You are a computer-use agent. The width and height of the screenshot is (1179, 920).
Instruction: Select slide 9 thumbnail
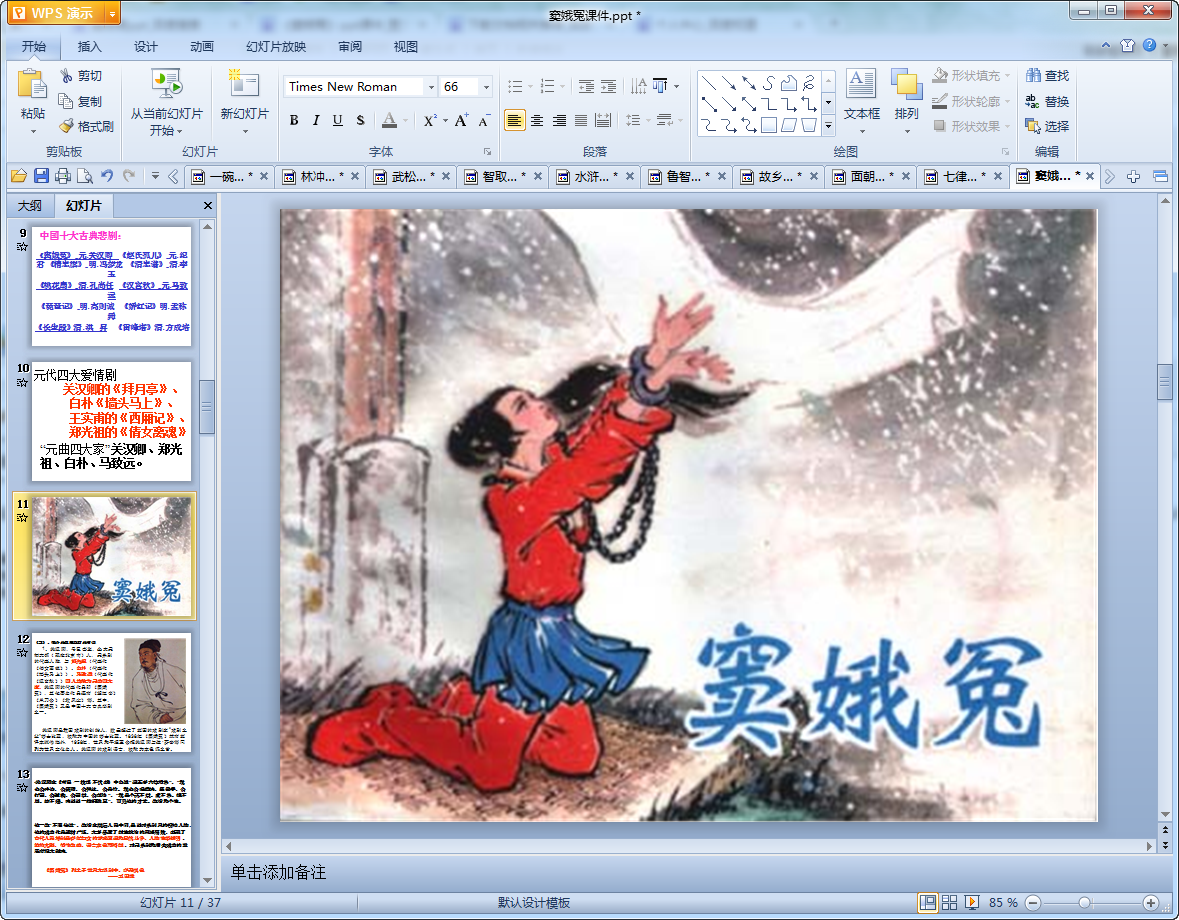[111, 286]
